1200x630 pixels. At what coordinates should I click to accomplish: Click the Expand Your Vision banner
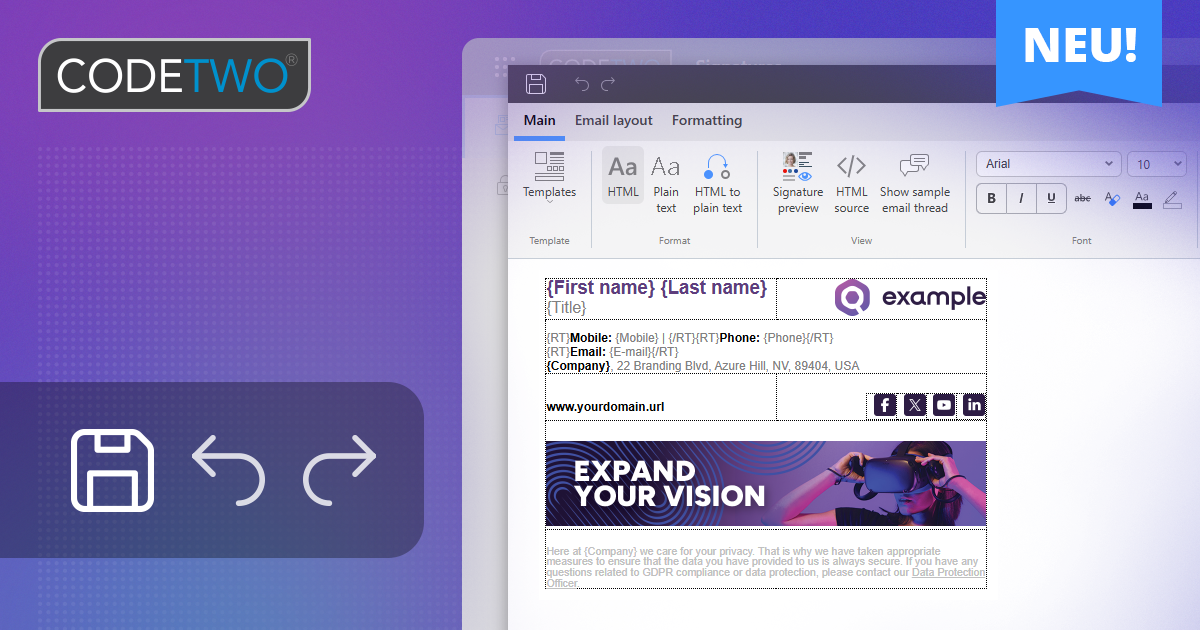766,484
